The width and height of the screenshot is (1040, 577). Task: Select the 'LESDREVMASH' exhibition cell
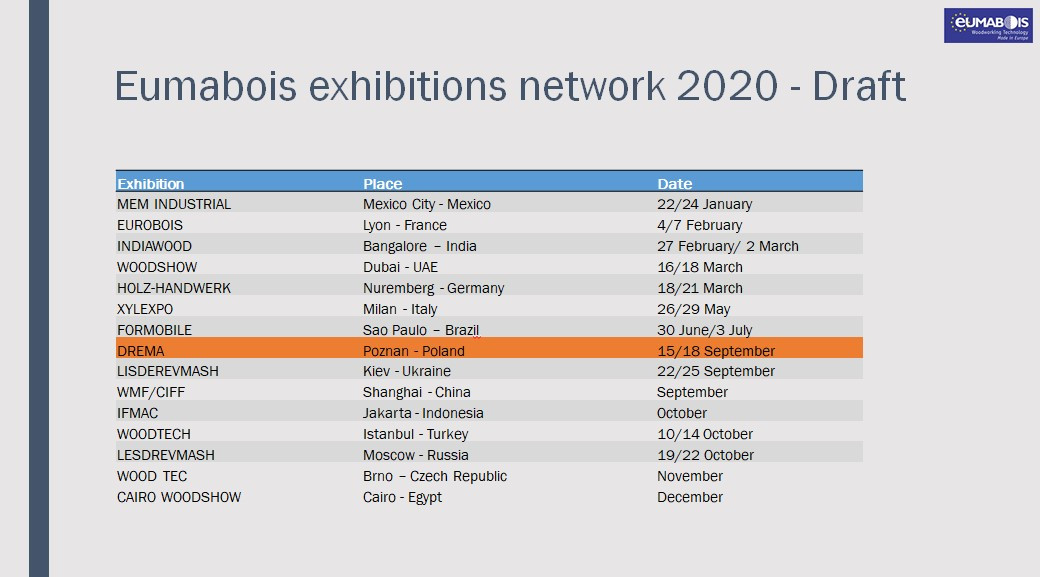pos(166,456)
